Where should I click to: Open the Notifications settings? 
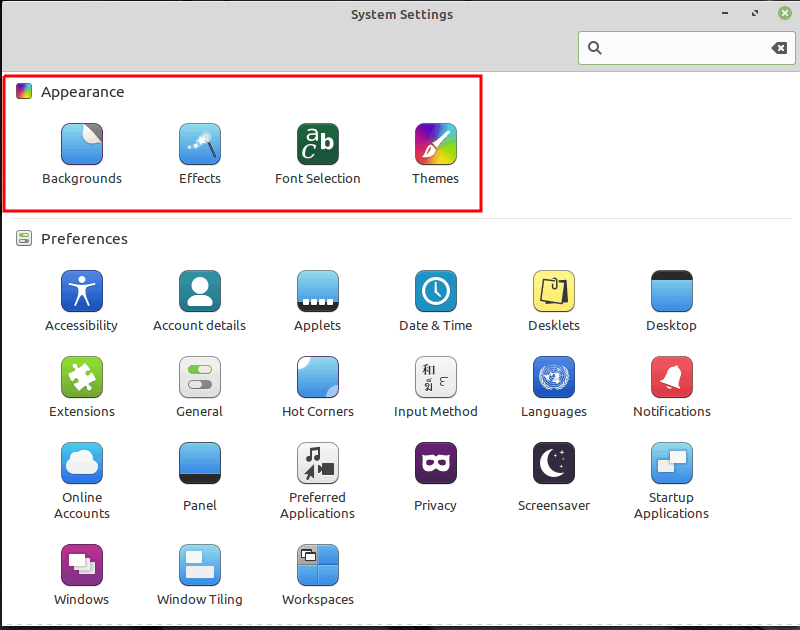[x=671, y=377]
